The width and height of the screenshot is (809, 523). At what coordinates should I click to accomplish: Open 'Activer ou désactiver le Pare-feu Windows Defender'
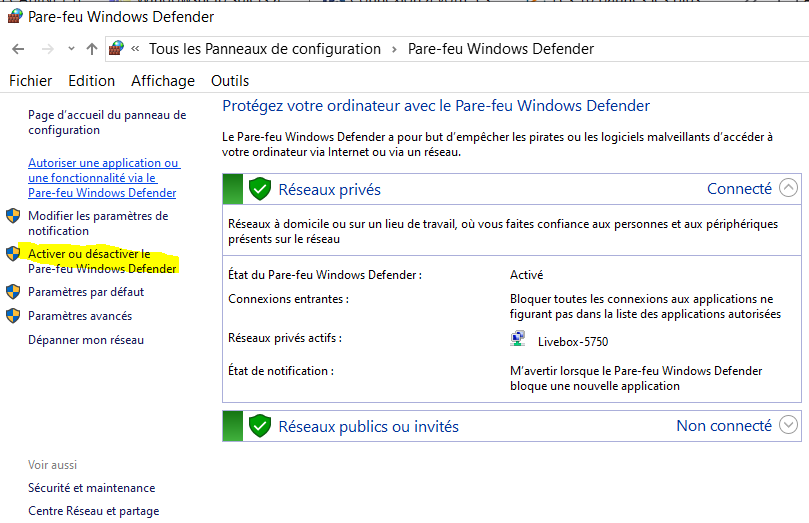(102, 261)
